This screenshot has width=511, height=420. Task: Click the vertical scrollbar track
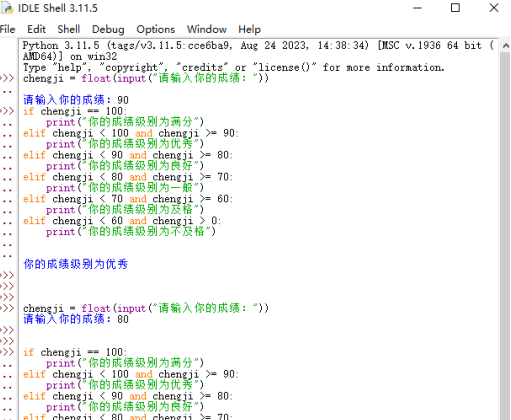(x=505, y=233)
